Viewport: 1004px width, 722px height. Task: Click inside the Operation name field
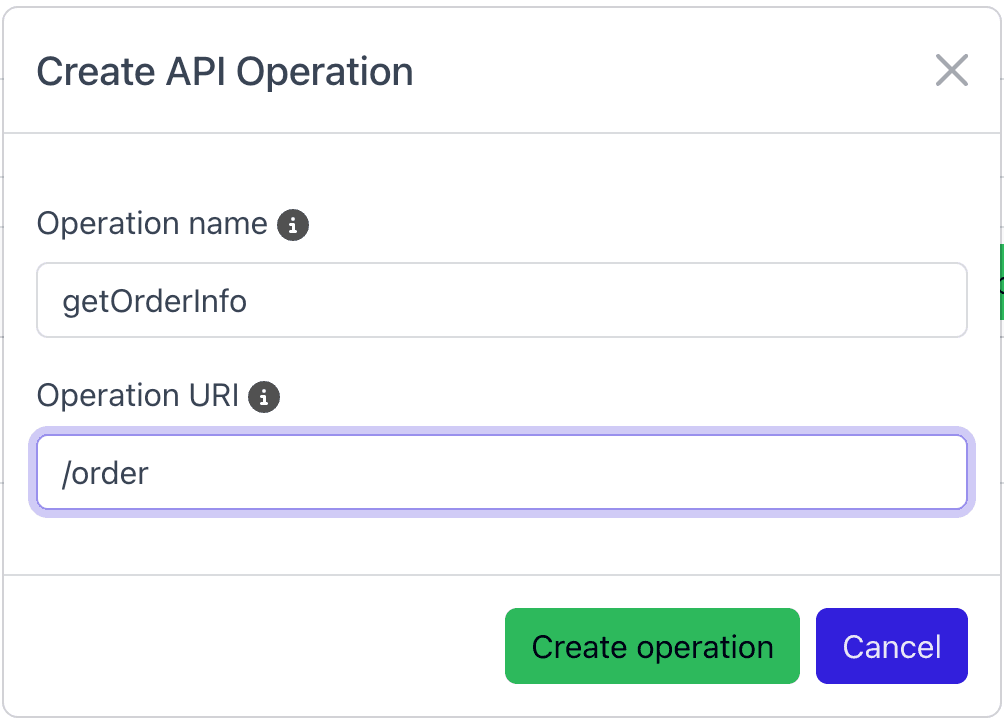click(x=500, y=300)
